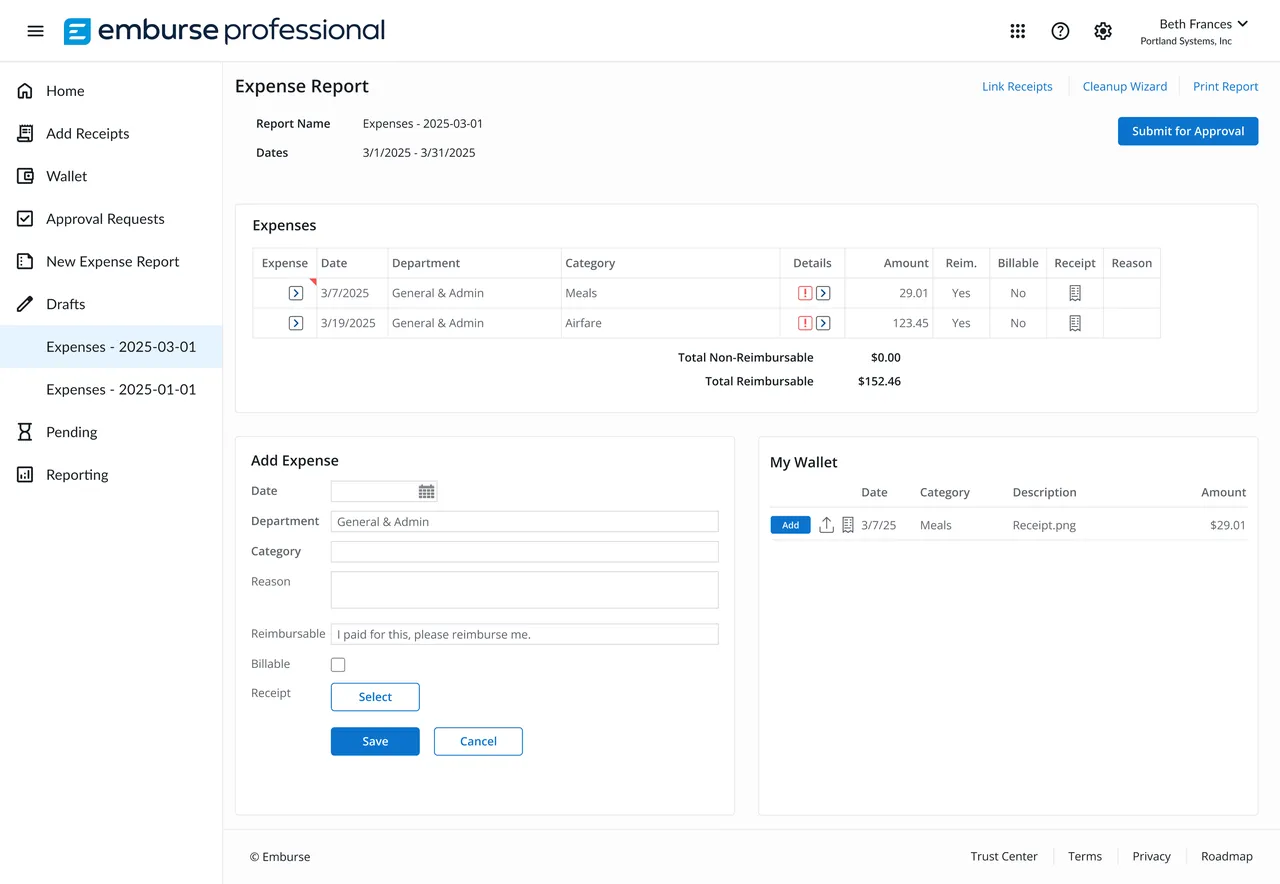The height and width of the screenshot is (884, 1280).
Task: Open the Terms footer link
Action: (x=1085, y=857)
